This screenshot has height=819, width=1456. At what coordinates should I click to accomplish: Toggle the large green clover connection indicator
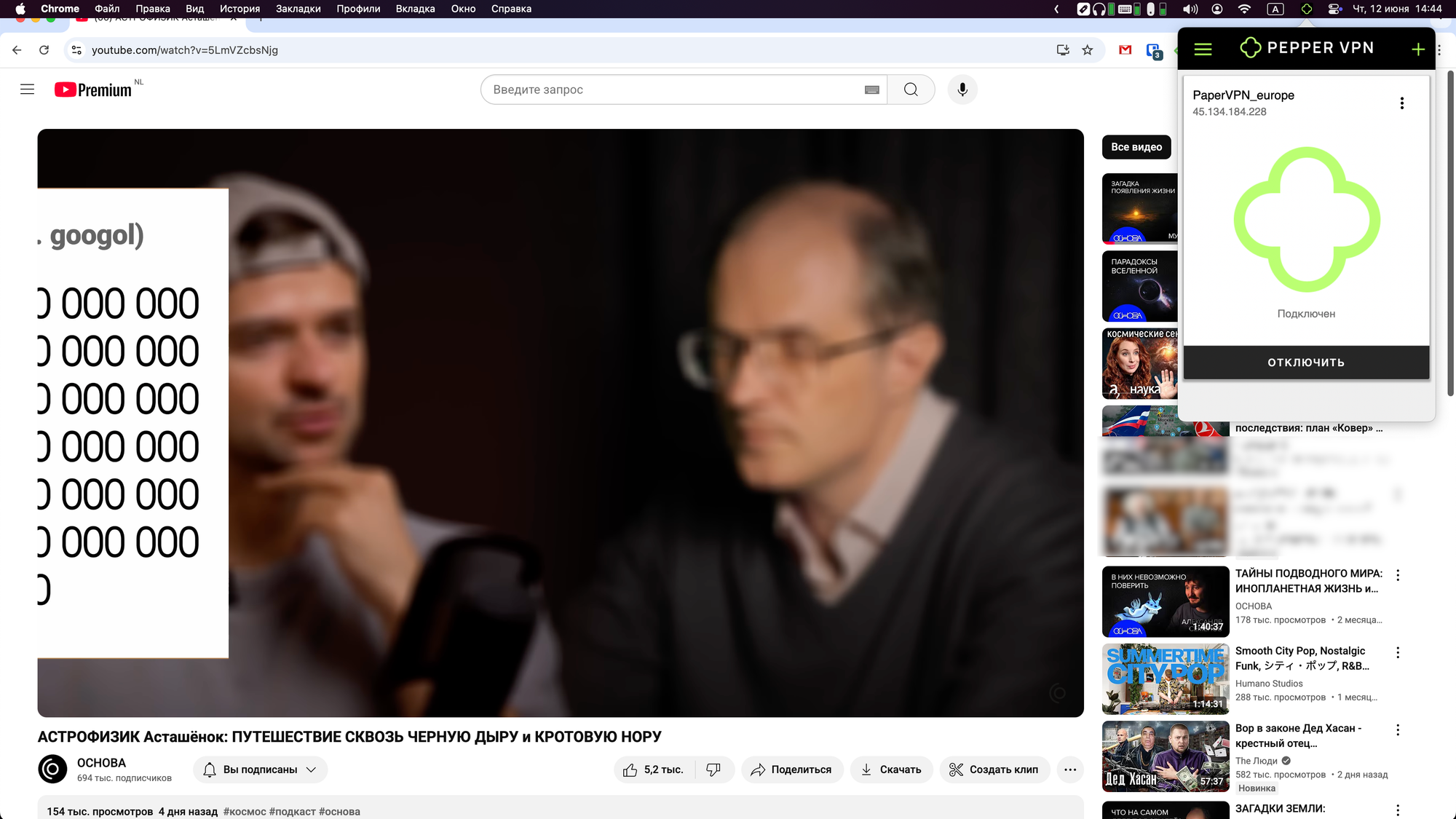point(1306,220)
